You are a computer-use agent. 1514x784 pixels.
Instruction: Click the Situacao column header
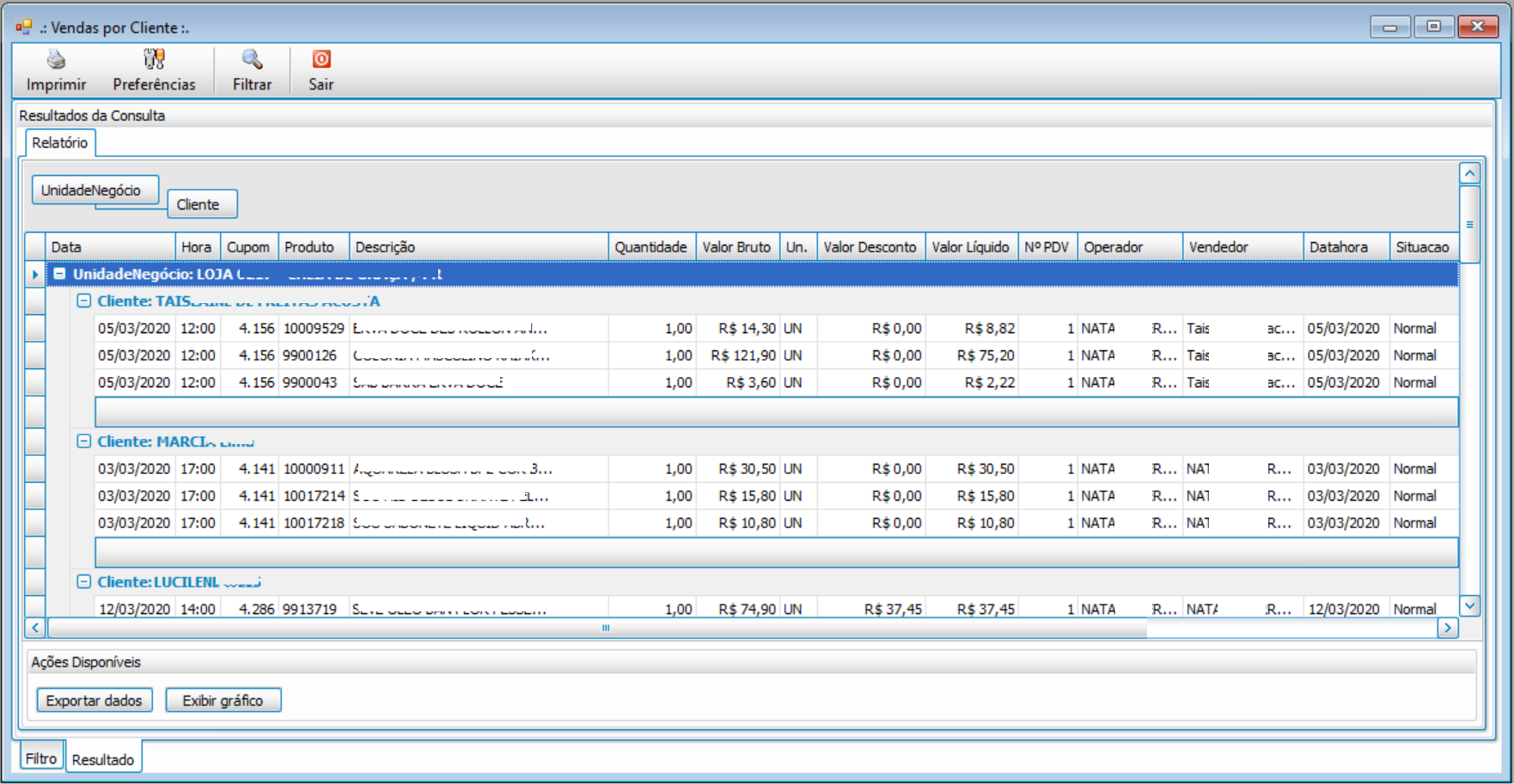1424,246
